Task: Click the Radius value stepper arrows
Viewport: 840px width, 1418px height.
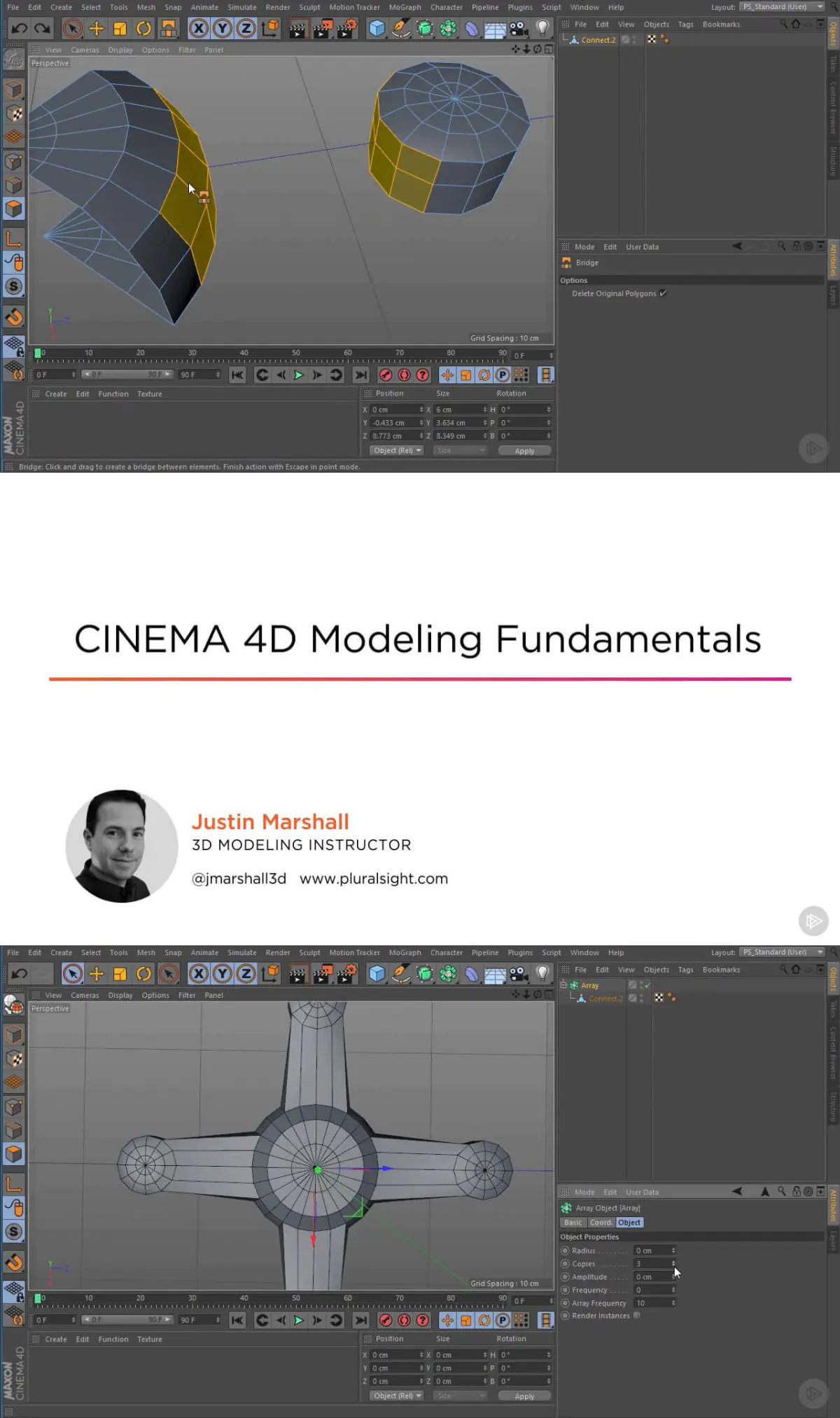Action: click(x=673, y=1250)
